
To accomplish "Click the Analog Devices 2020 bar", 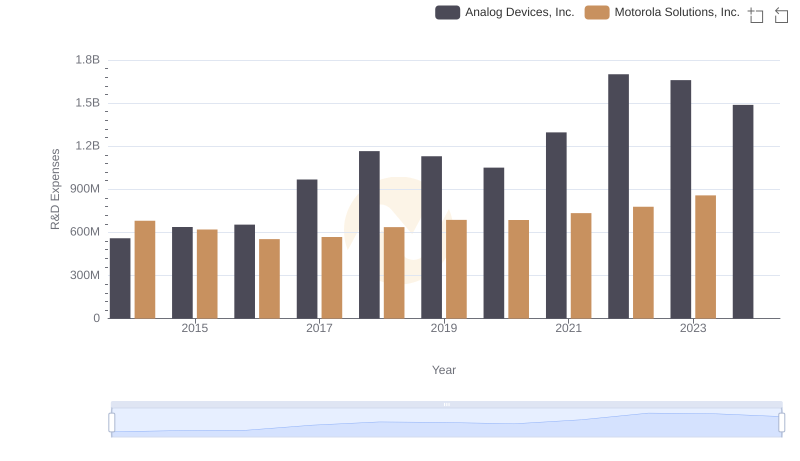I will pos(494,243).
